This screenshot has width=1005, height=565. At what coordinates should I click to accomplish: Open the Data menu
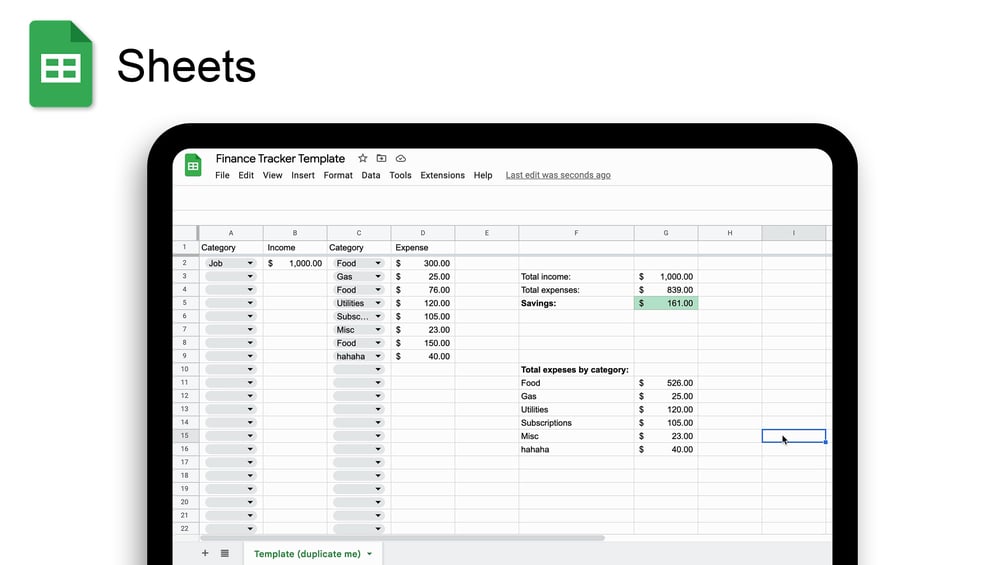370,175
